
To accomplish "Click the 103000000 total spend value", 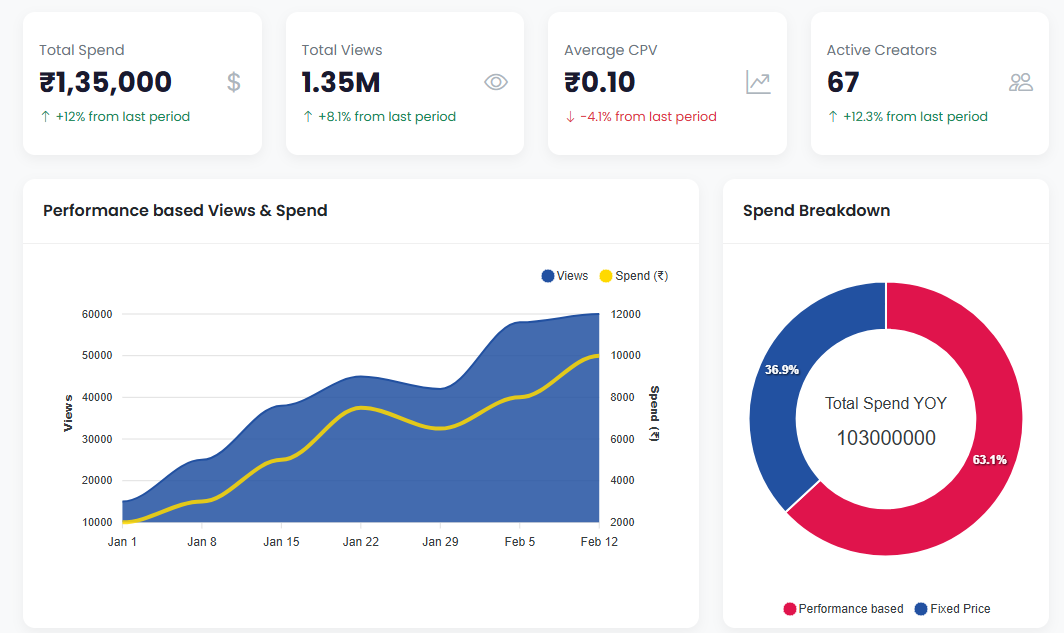I will [886, 436].
